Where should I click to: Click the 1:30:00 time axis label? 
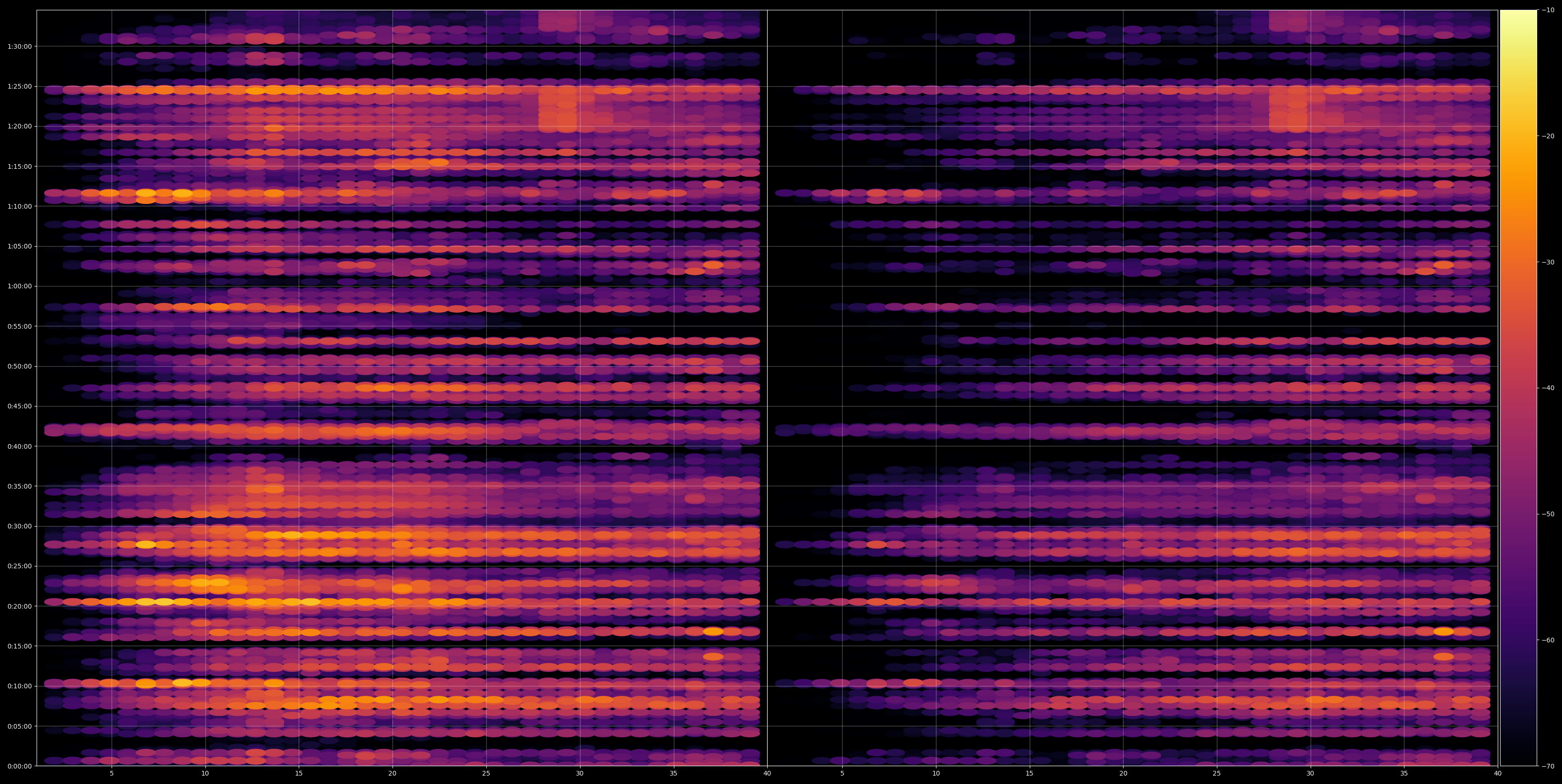(19, 46)
